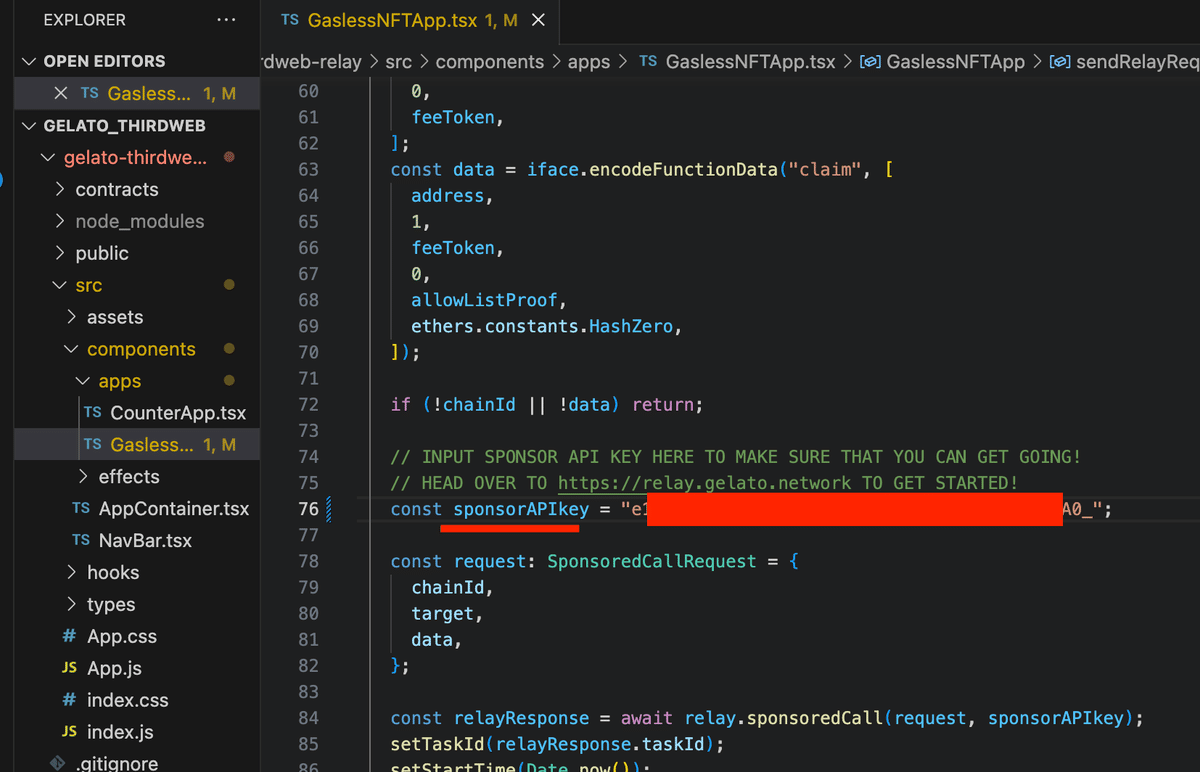Expand the types folder
The width and height of the screenshot is (1200, 772).
(72, 605)
